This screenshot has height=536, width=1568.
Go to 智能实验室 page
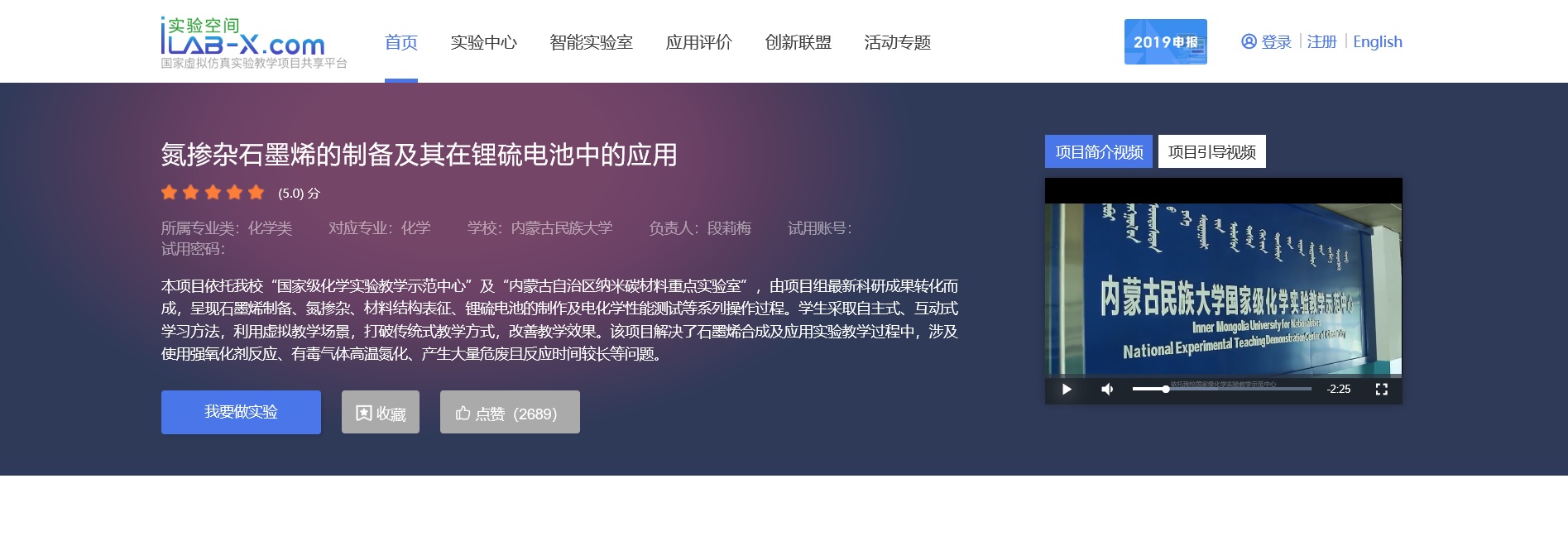click(x=591, y=42)
